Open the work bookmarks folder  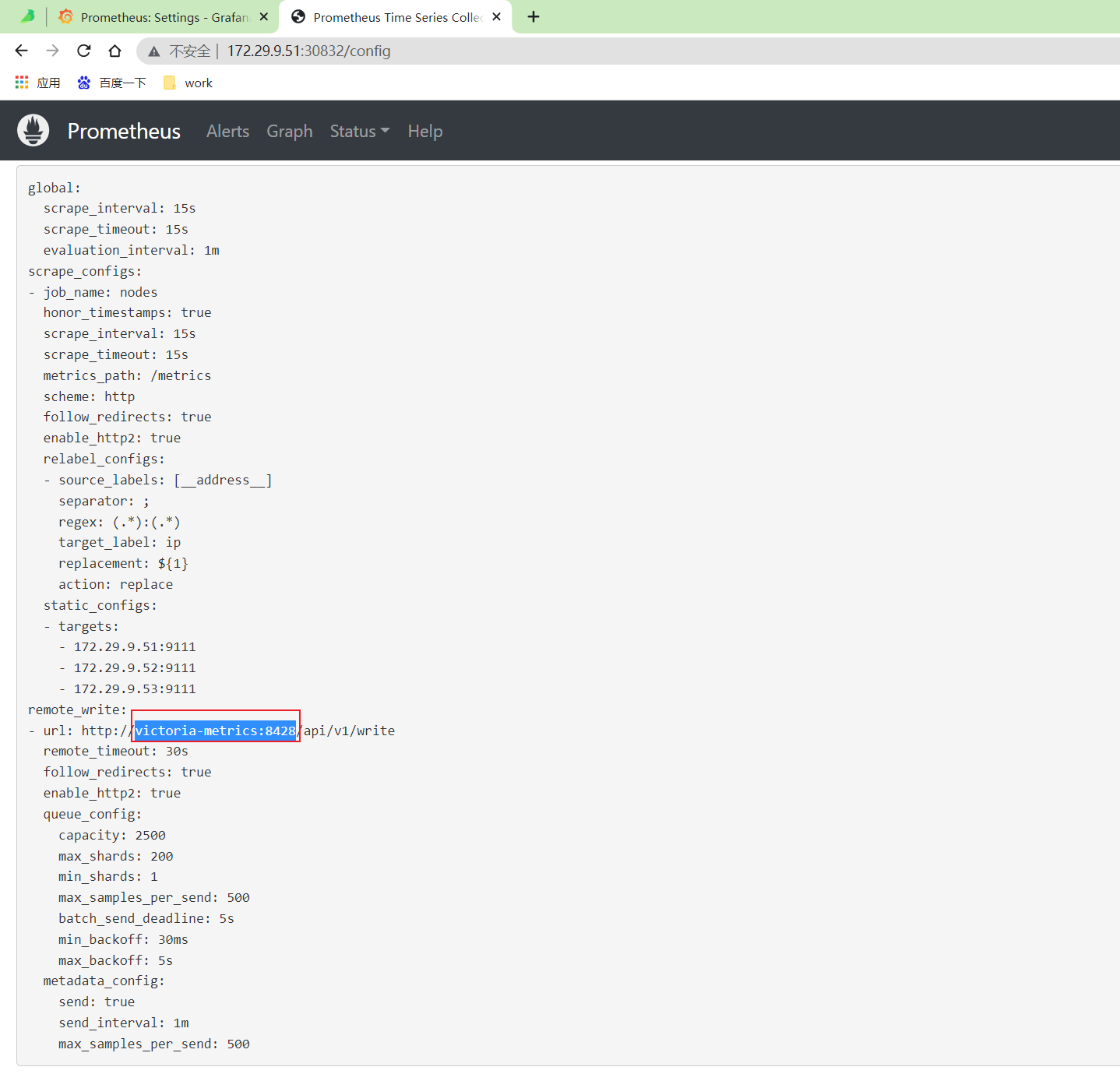pyautogui.click(x=188, y=83)
